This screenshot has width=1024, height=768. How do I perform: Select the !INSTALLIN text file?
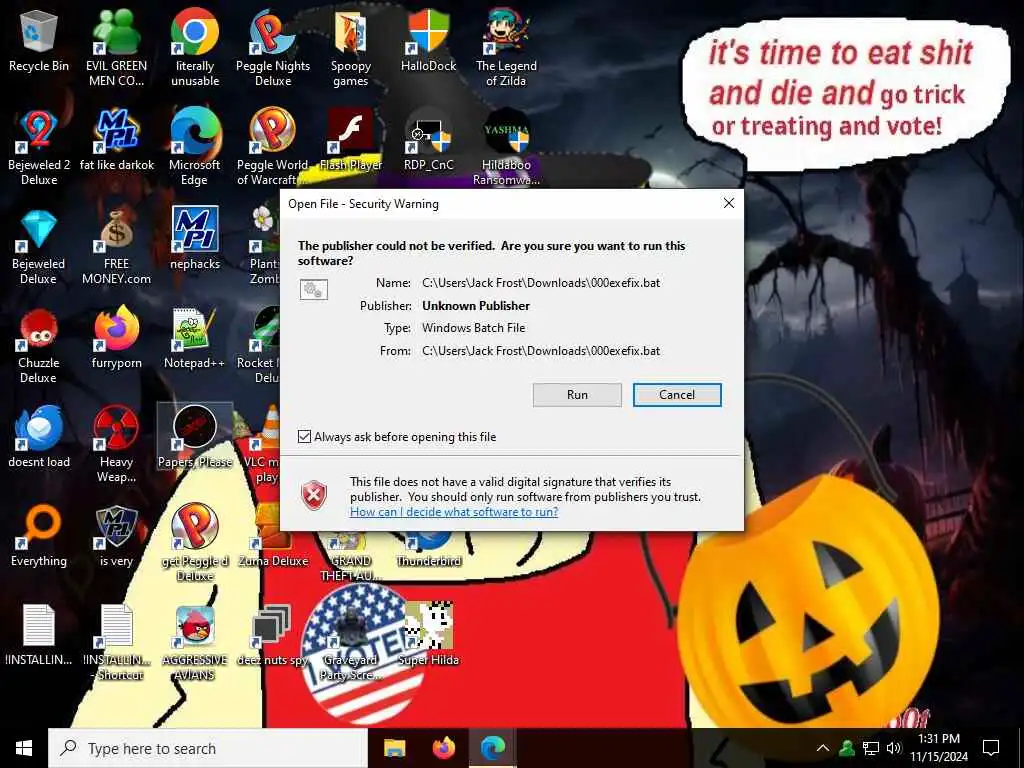pos(39,635)
